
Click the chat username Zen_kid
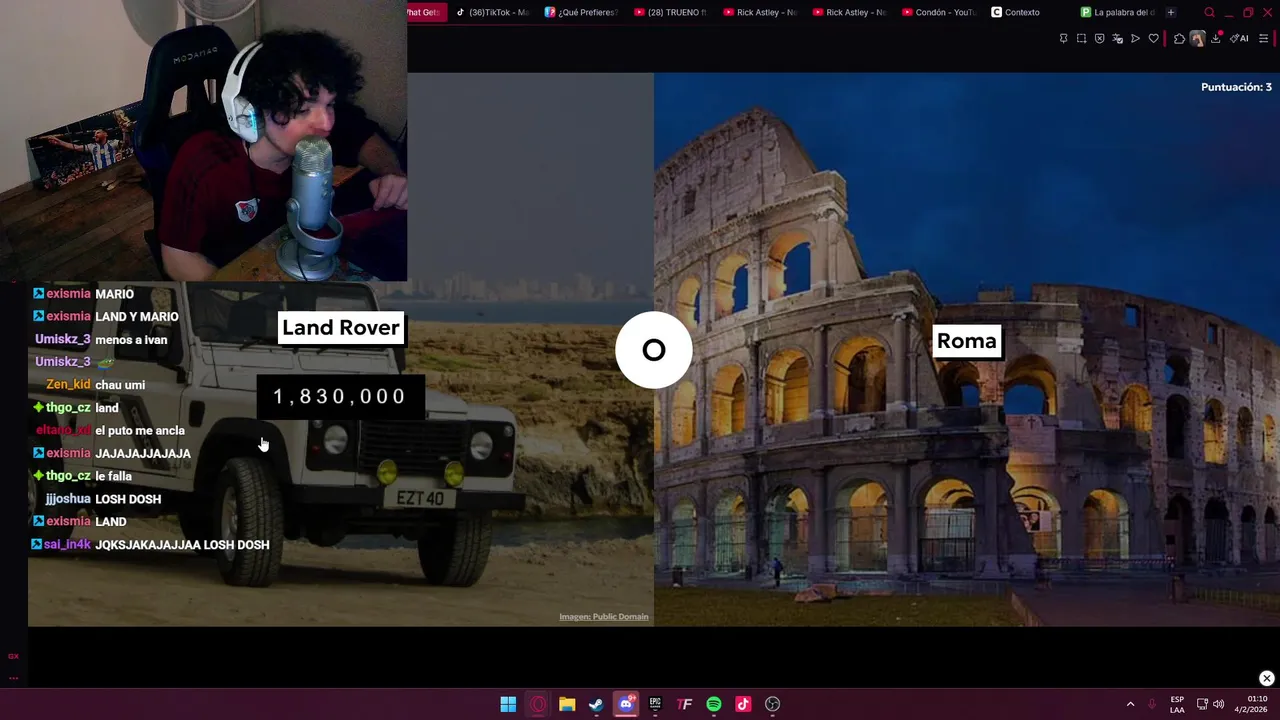click(x=68, y=385)
